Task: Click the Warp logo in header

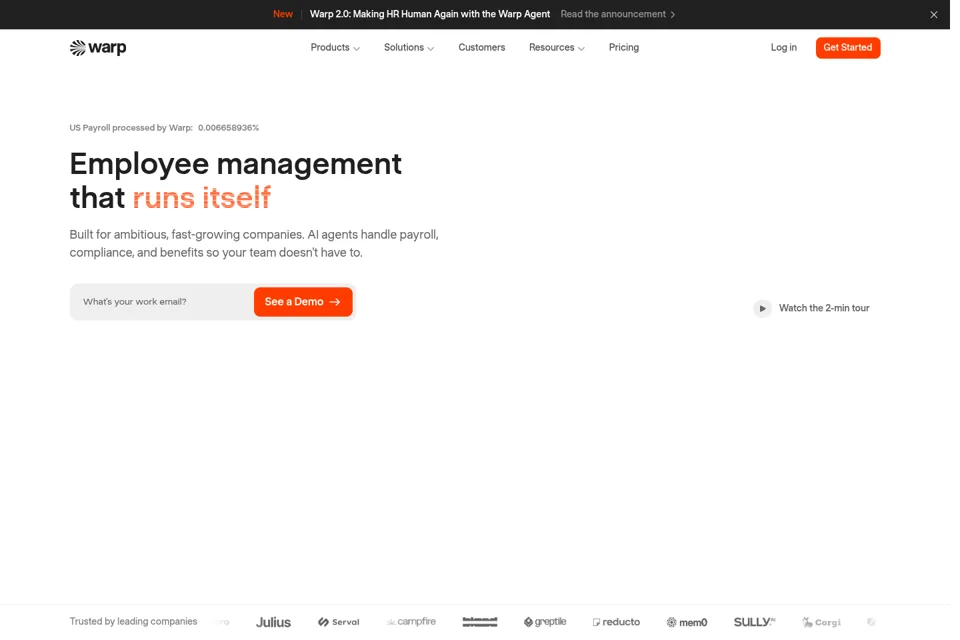Action: (98, 48)
